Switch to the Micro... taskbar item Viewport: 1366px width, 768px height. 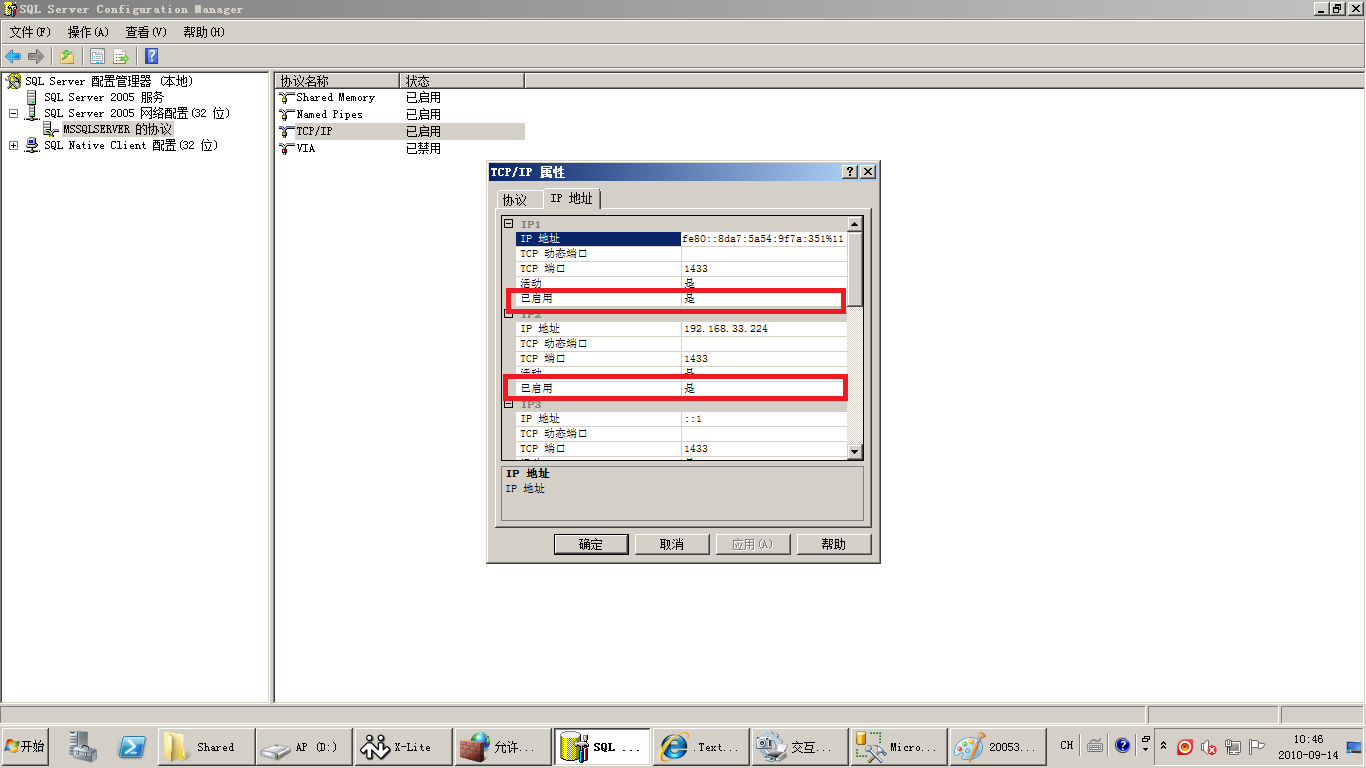pyautogui.click(x=897, y=747)
